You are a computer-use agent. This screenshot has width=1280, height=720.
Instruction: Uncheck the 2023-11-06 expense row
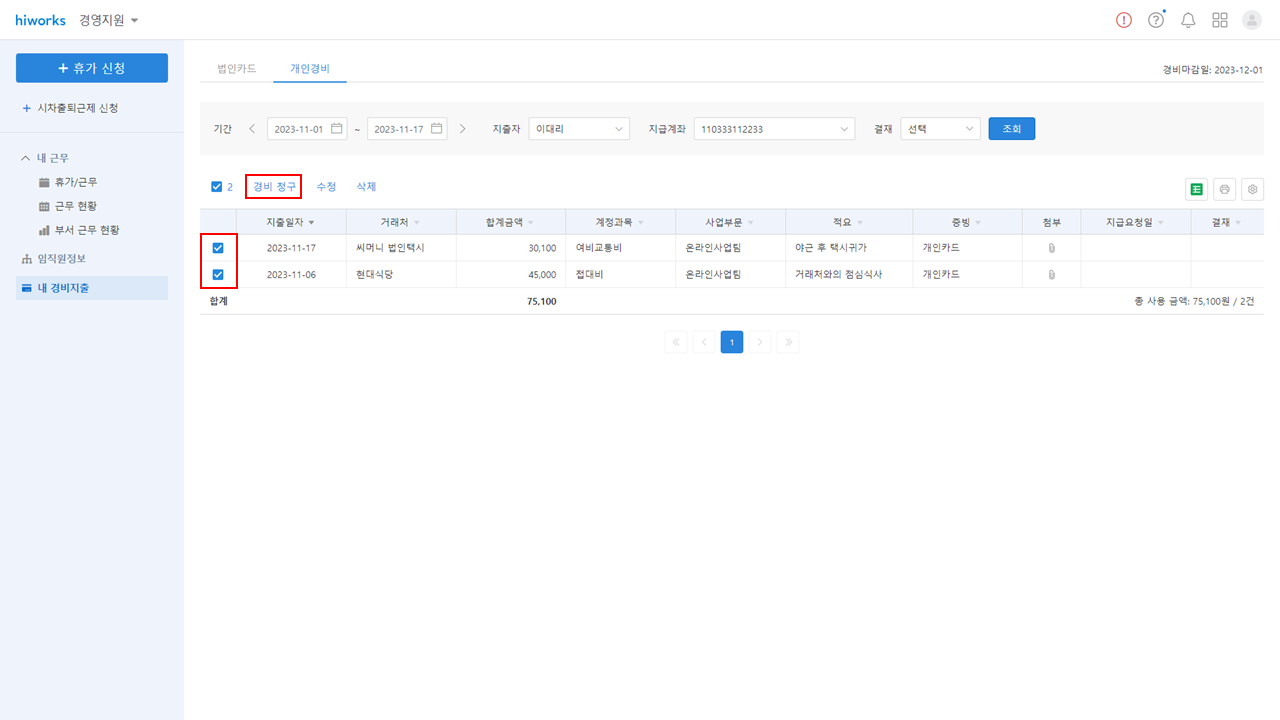pyautogui.click(x=218, y=274)
